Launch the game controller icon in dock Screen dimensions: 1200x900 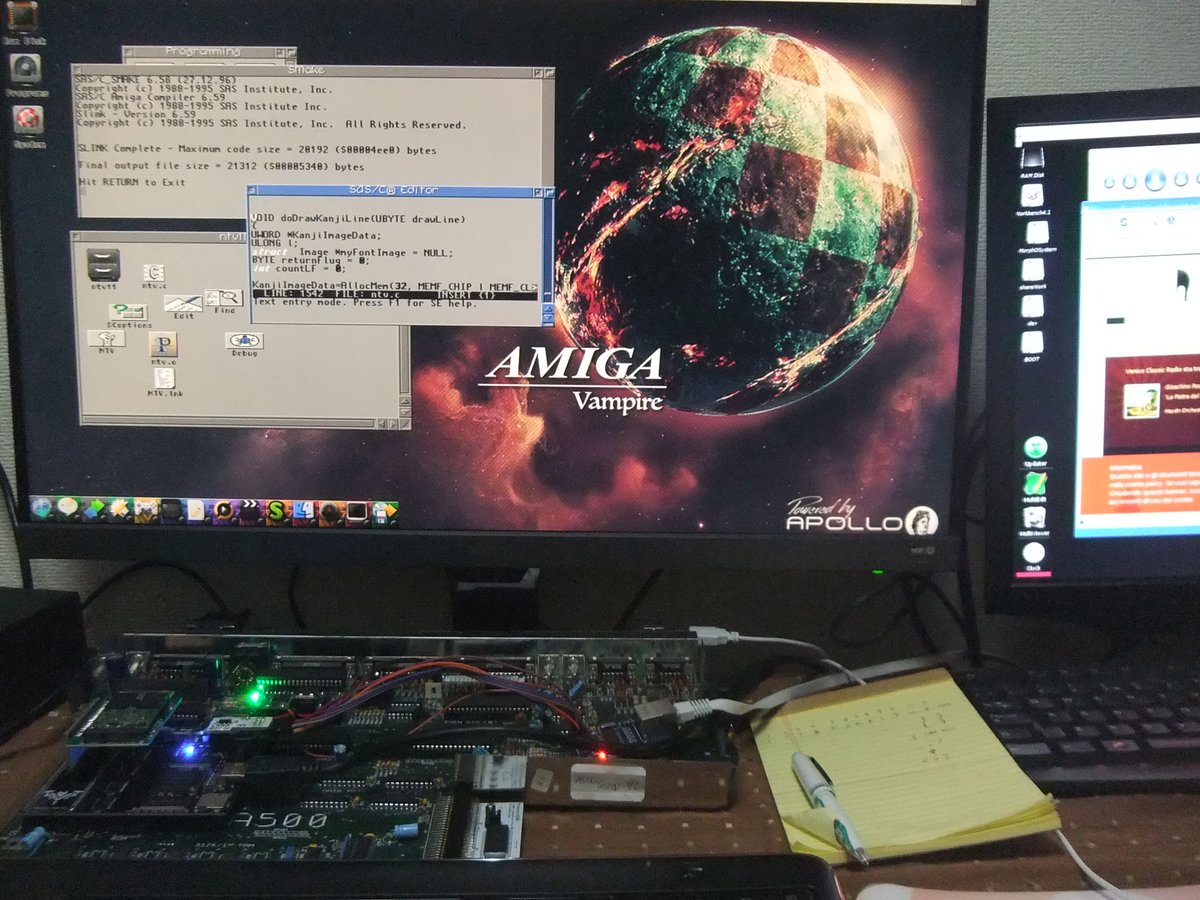click(147, 510)
